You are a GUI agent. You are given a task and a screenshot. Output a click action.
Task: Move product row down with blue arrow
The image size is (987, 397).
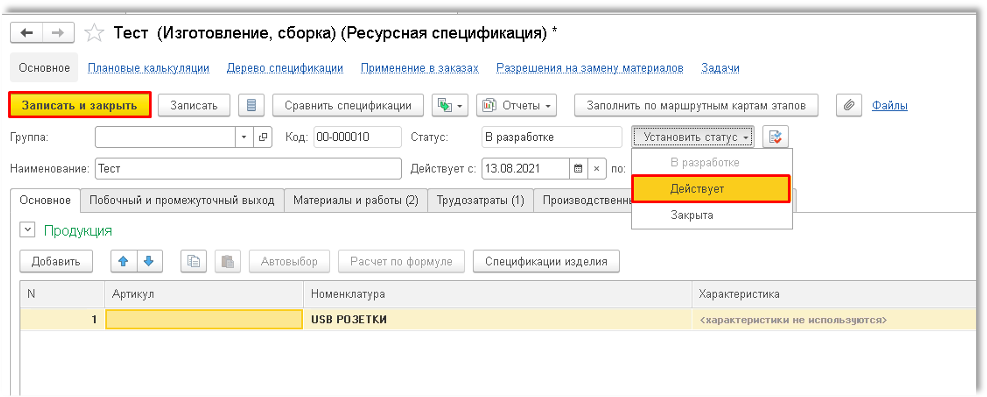tap(149, 261)
